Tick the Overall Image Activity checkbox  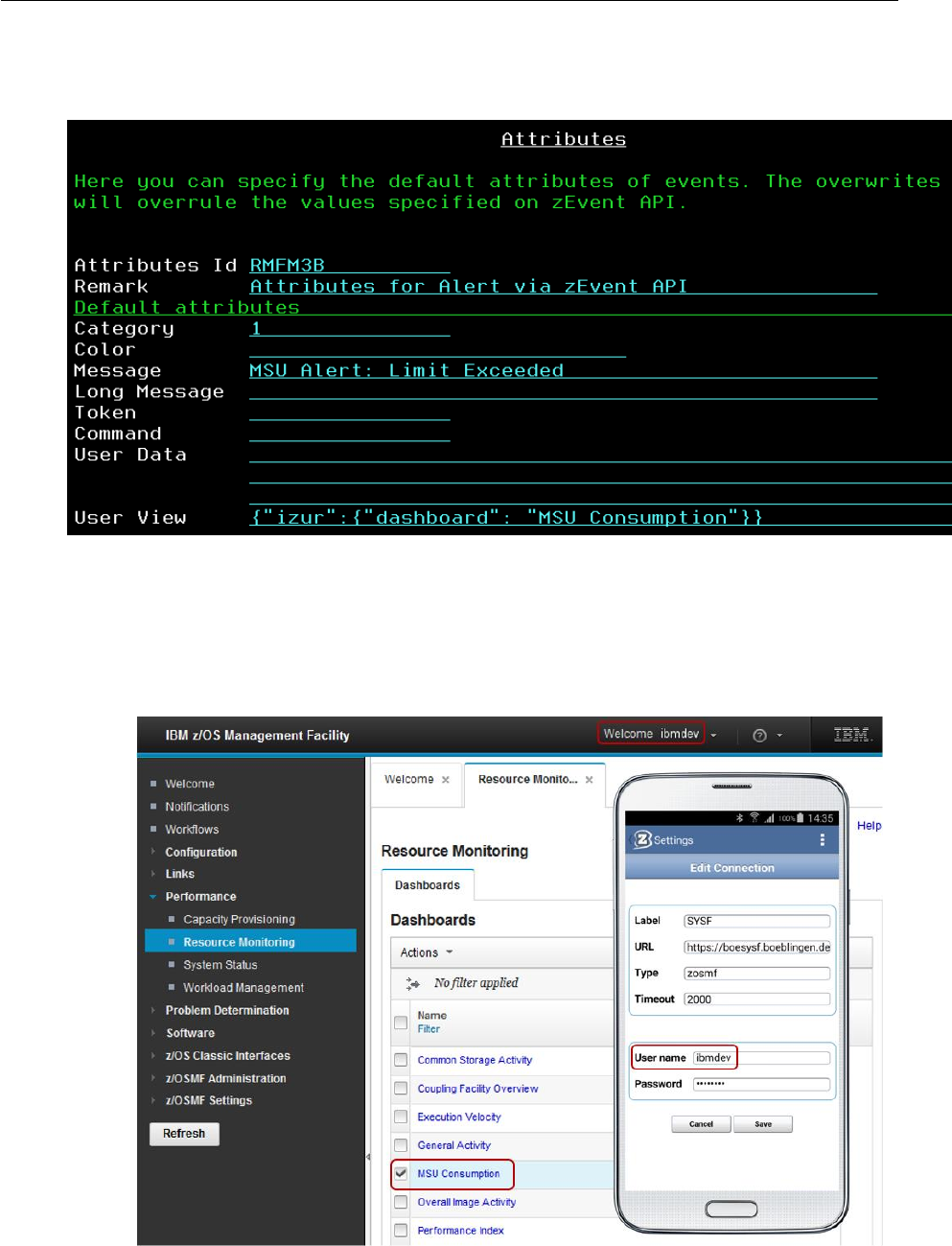pos(401,1202)
